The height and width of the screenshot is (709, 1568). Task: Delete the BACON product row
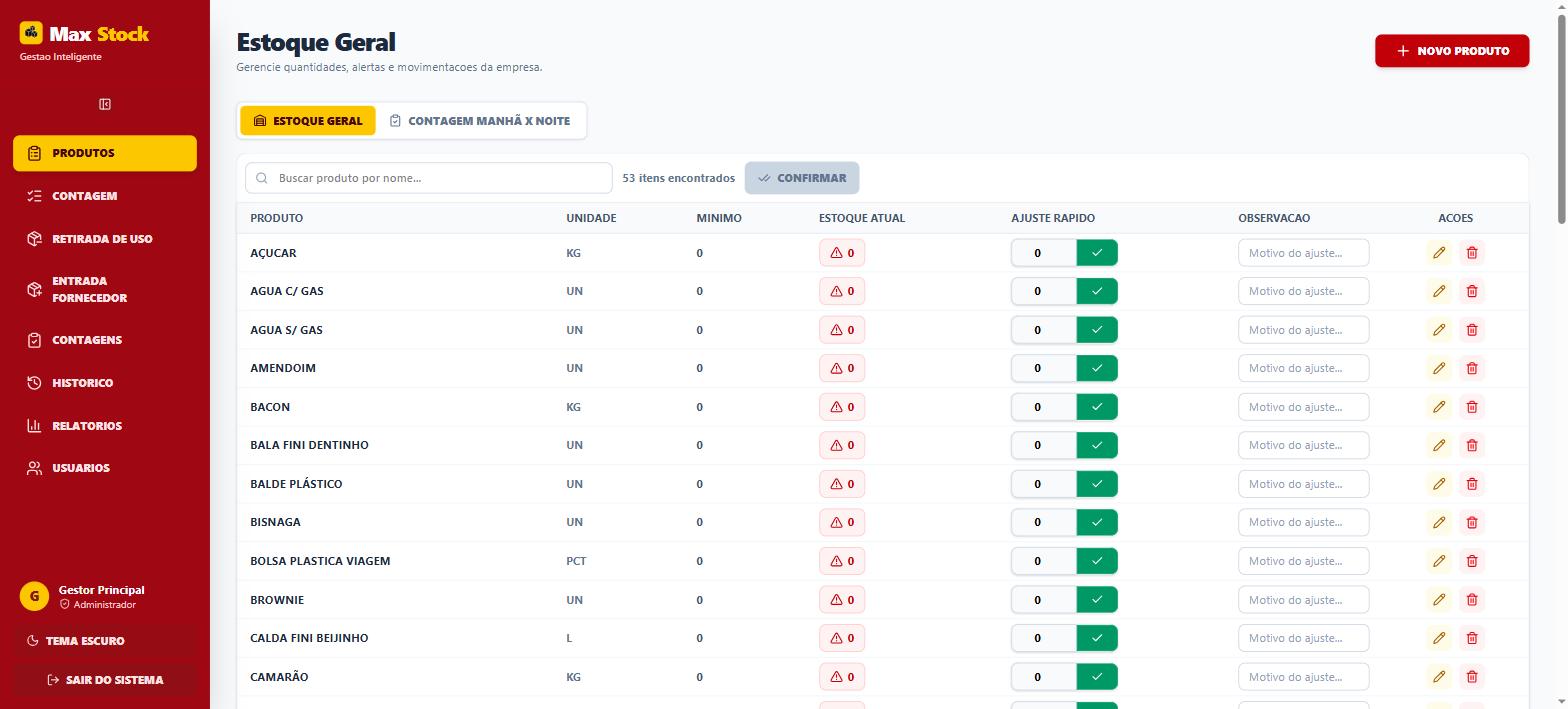1472,407
